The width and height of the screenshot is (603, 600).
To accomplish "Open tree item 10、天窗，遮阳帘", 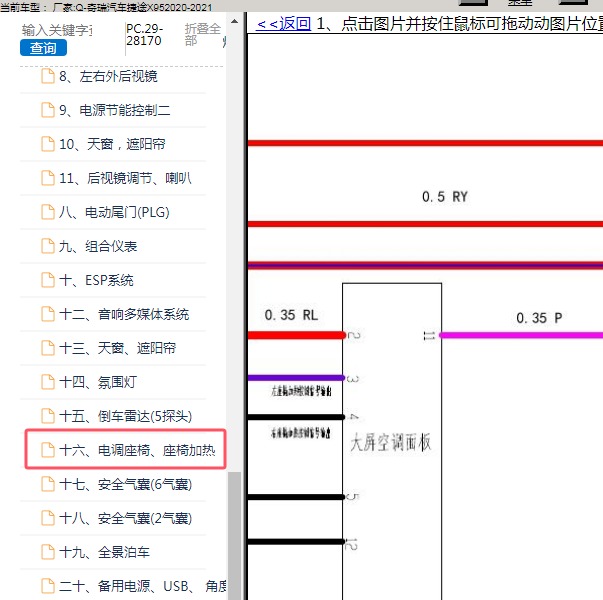I will [x=112, y=144].
